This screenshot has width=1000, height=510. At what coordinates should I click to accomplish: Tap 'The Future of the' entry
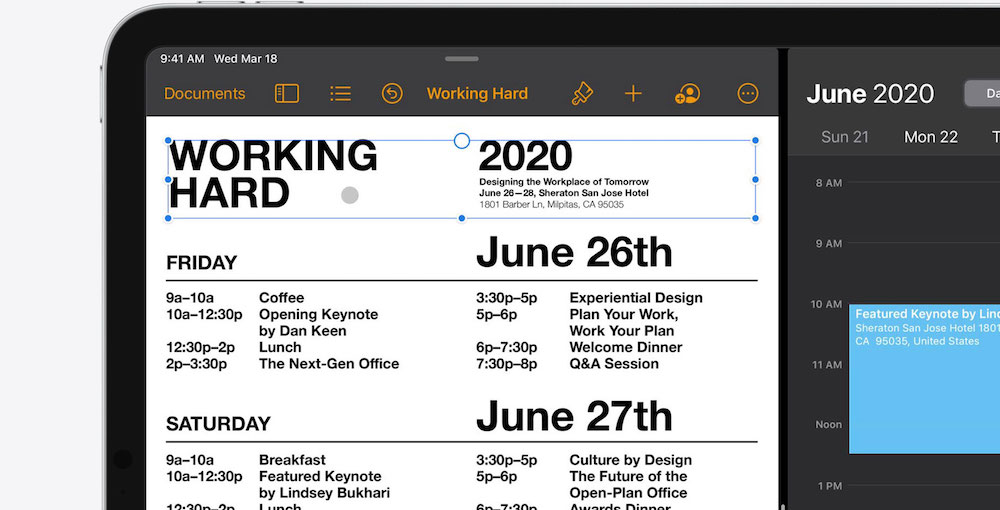pyautogui.click(x=628, y=476)
